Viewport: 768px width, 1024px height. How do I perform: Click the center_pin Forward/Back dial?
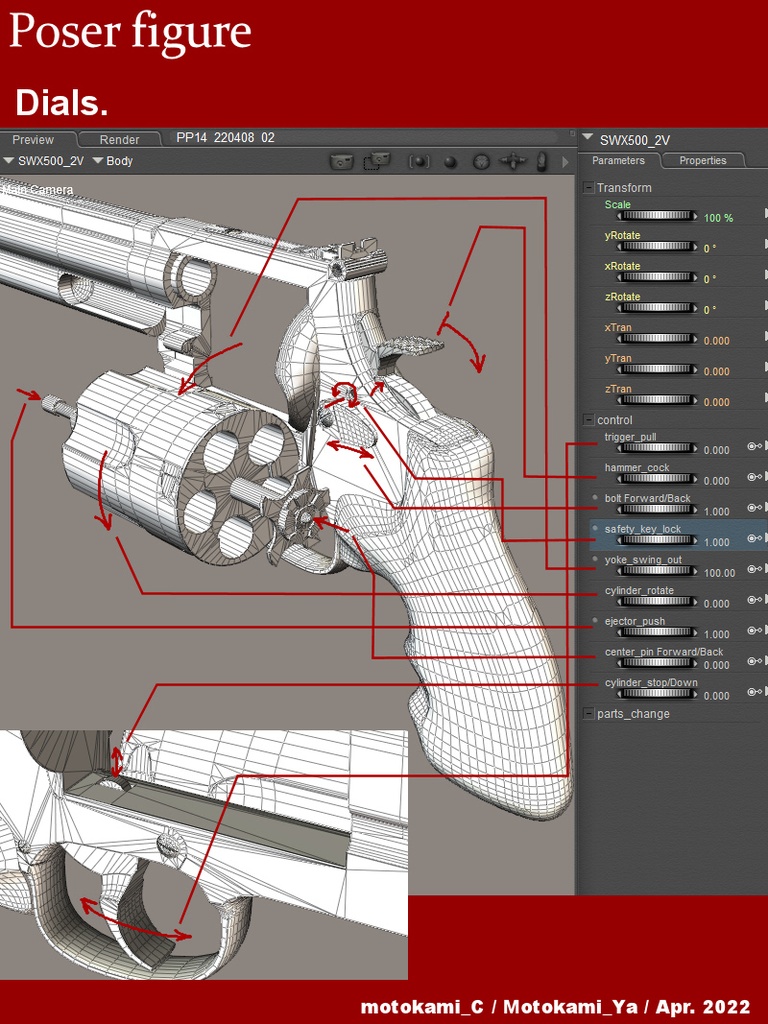pyautogui.click(x=657, y=663)
